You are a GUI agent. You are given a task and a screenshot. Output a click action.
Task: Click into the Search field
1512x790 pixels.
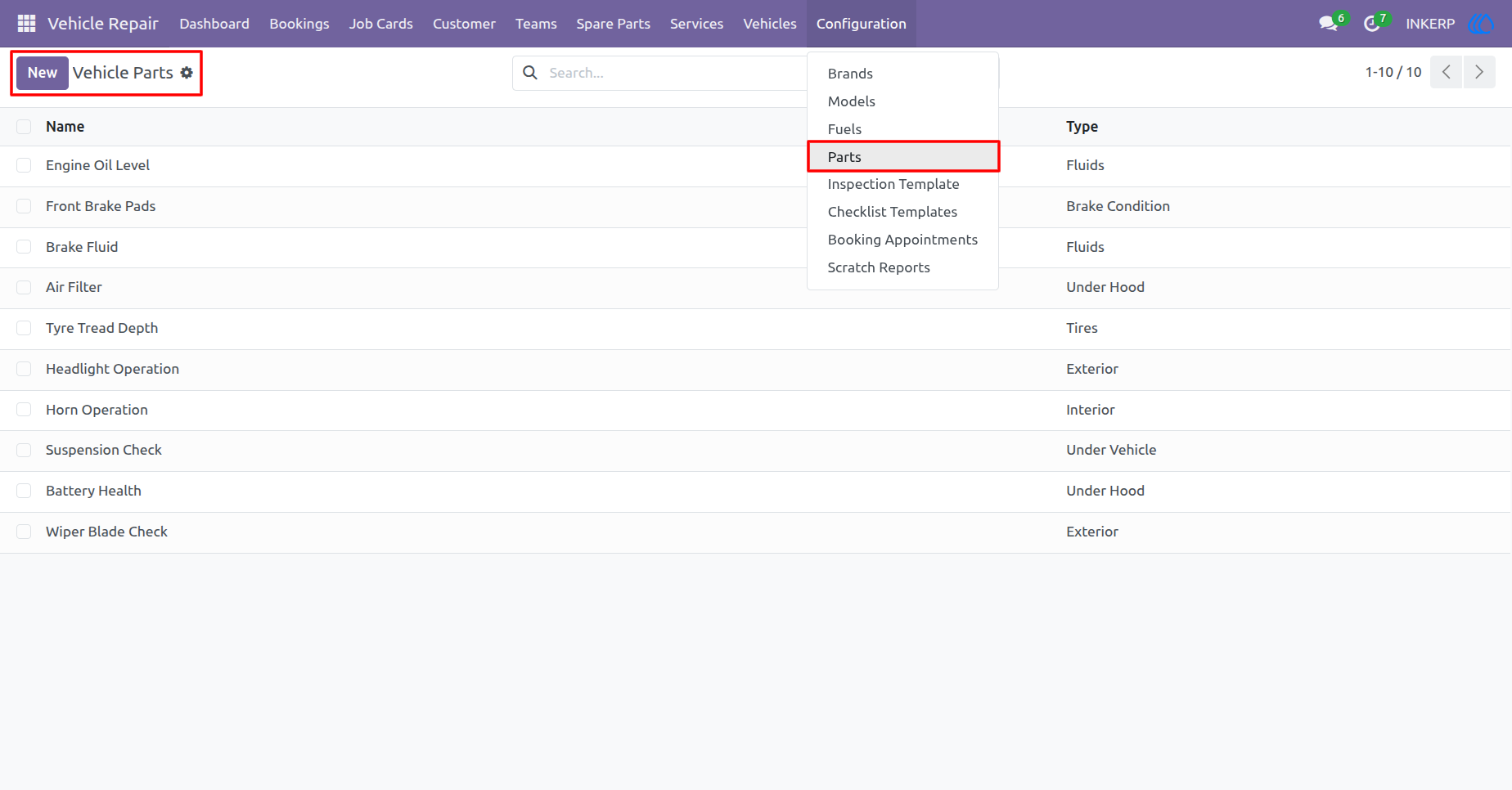pyautogui.click(x=675, y=73)
